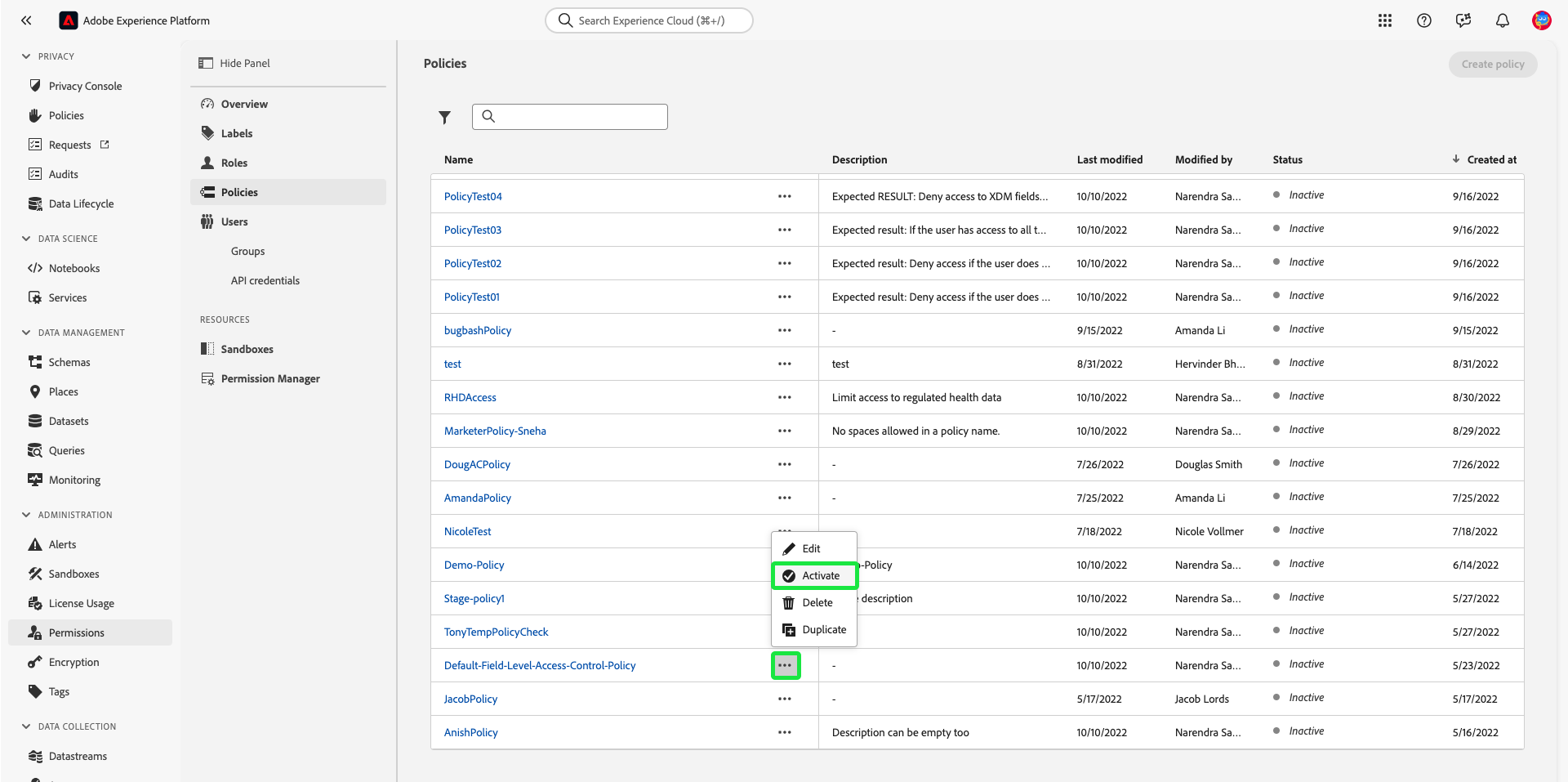
Task: Click the filter funnel icon
Action: tap(444, 118)
